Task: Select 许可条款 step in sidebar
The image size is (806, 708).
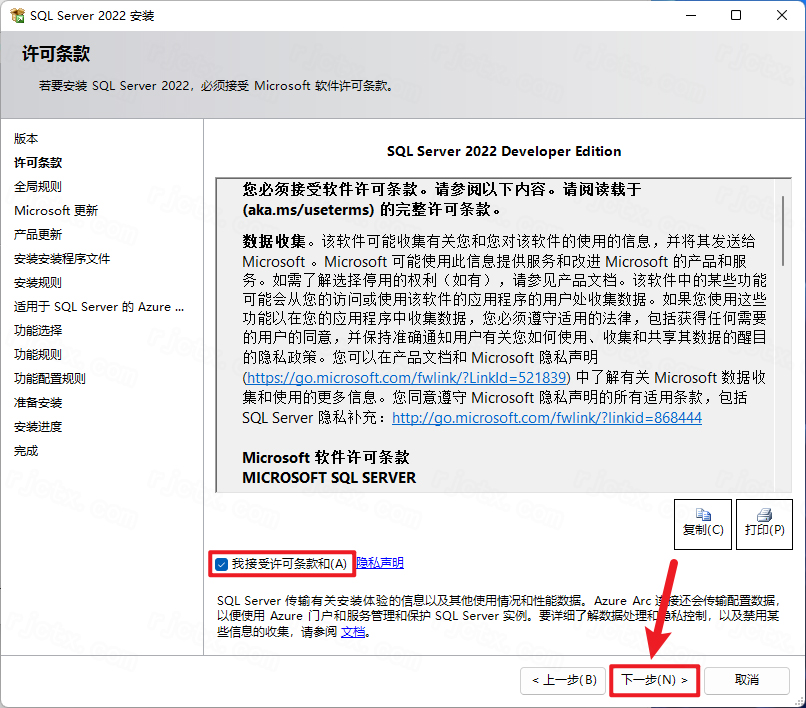Action: coord(38,162)
